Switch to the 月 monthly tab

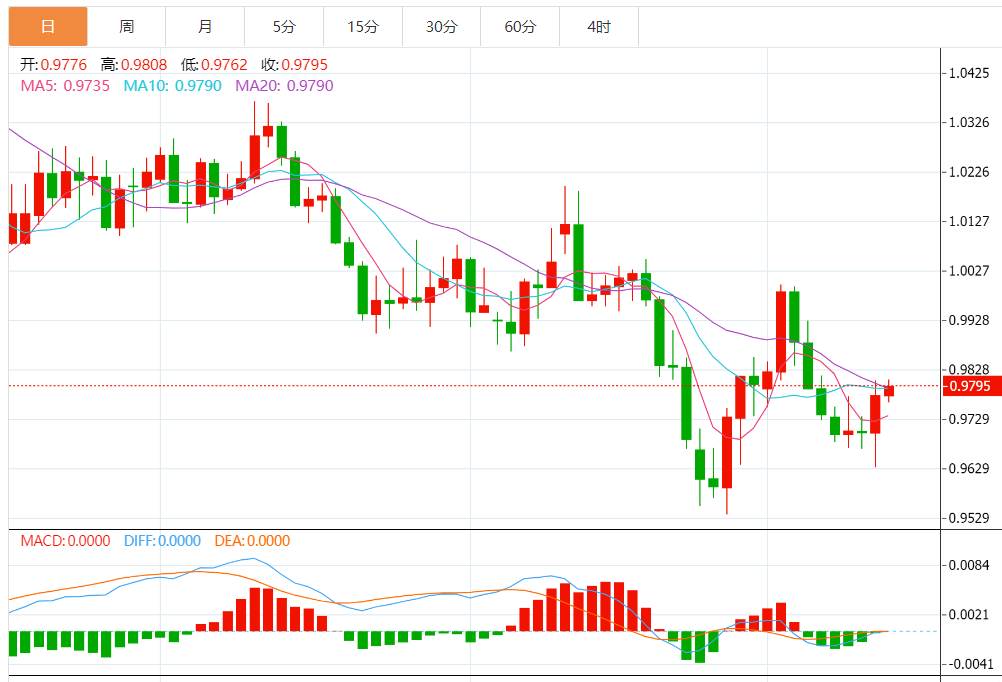tap(205, 27)
